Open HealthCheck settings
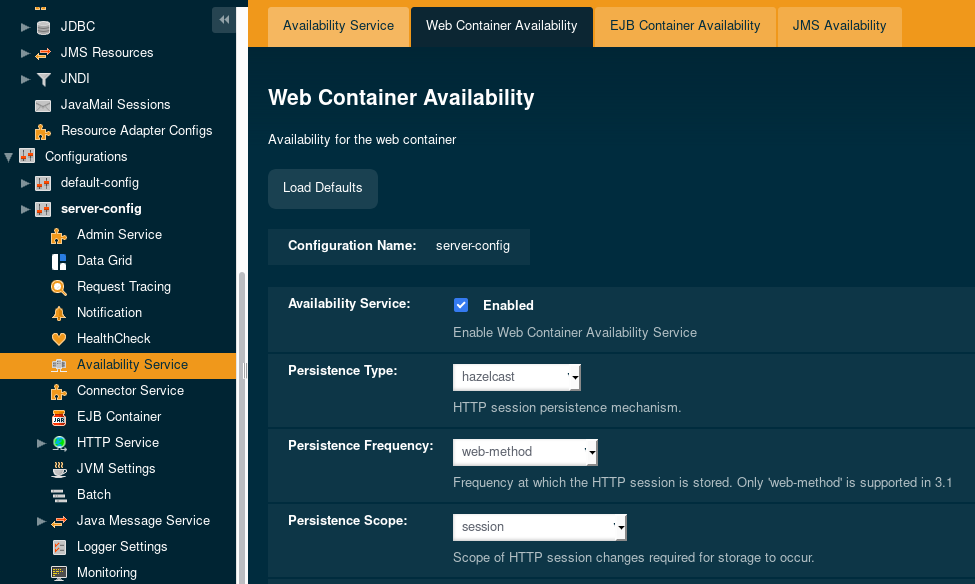The image size is (975, 584). 114,338
